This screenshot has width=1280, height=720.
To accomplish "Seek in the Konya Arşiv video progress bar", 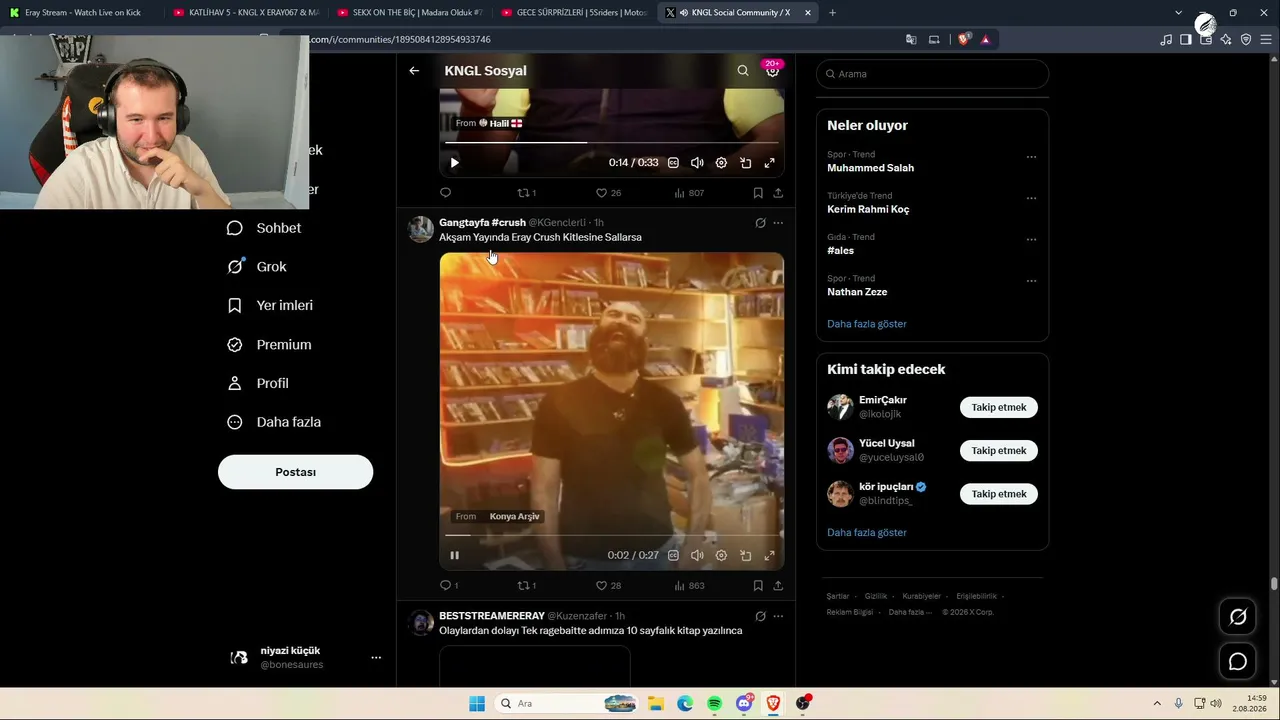I will pos(612,535).
